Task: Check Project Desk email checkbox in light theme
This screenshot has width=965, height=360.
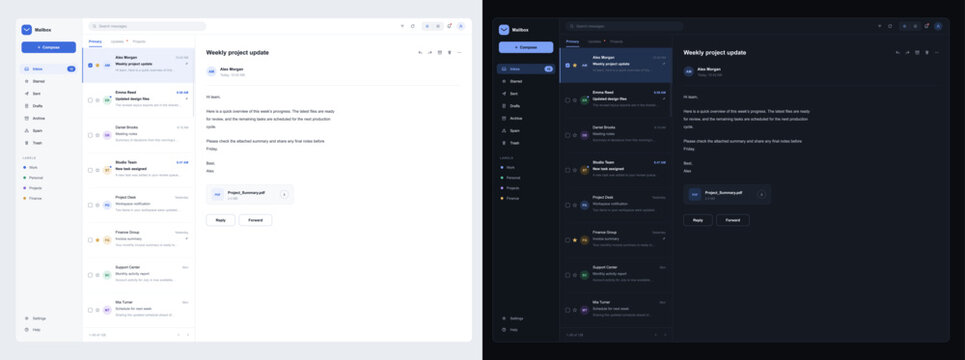Action: pyautogui.click(x=90, y=205)
